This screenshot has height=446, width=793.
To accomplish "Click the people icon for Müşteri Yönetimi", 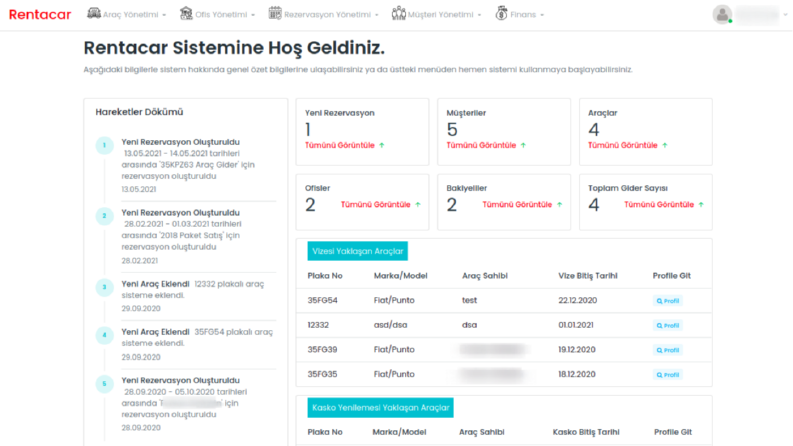I will pos(399,14).
